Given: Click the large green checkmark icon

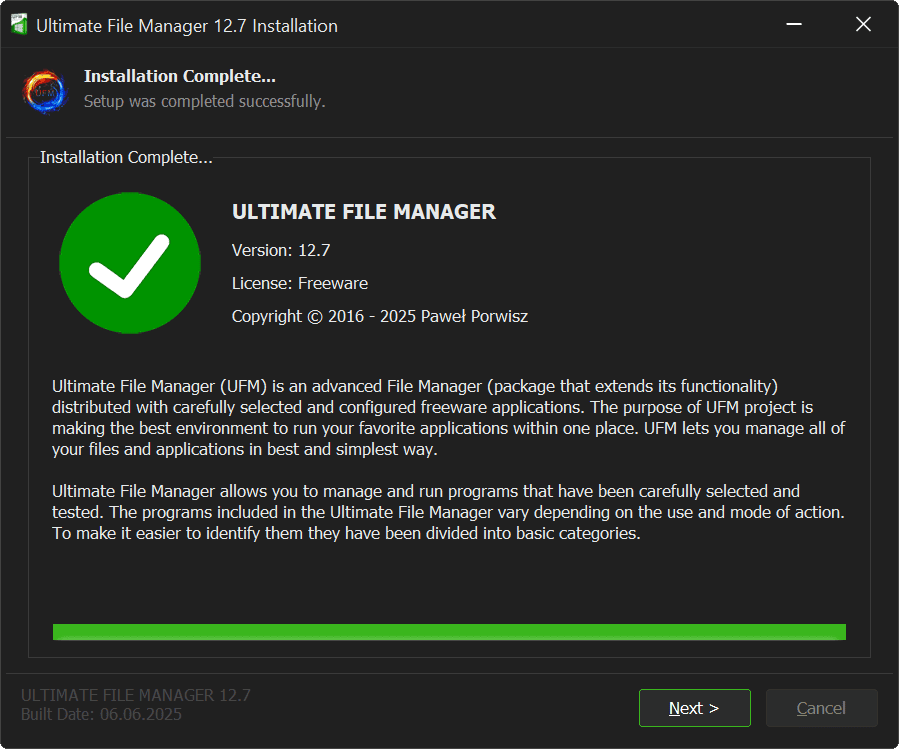Looking at the screenshot, I should click(x=131, y=263).
